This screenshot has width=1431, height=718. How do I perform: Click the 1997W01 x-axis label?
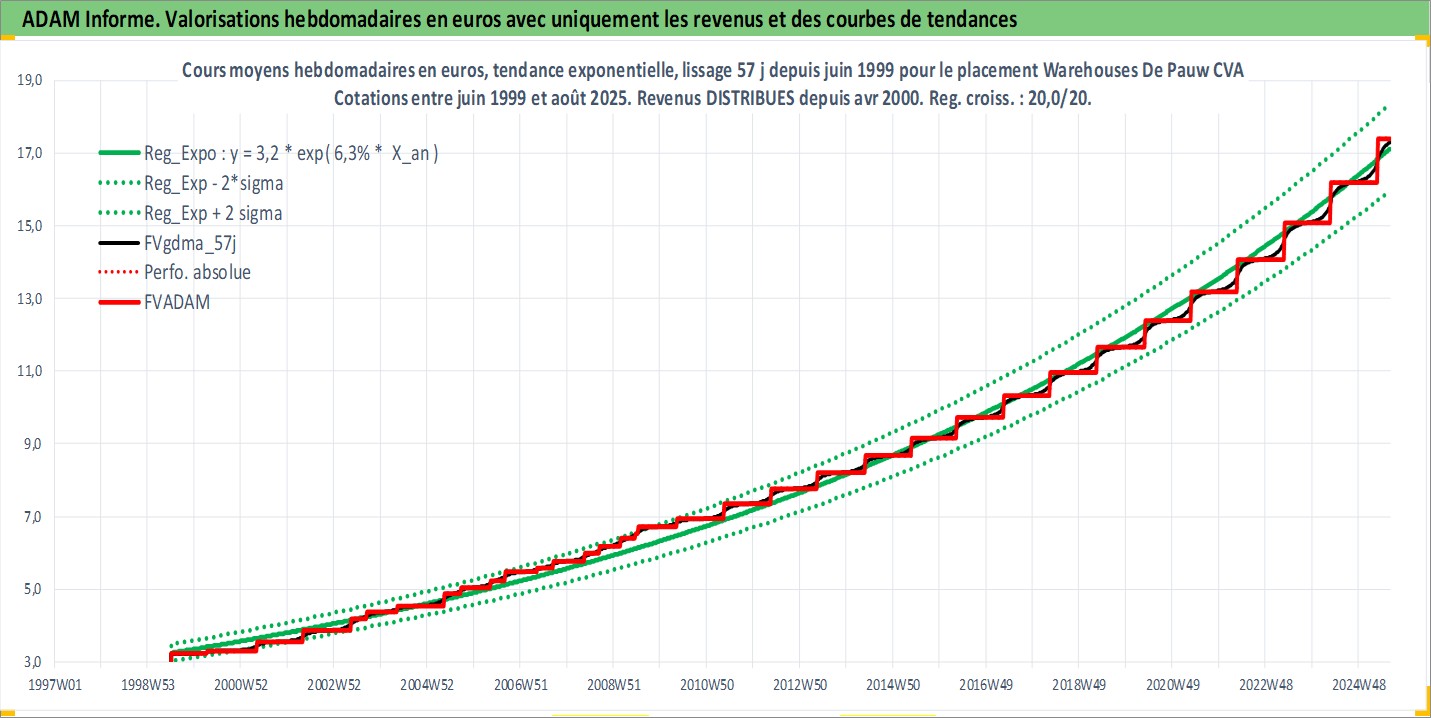pos(55,685)
